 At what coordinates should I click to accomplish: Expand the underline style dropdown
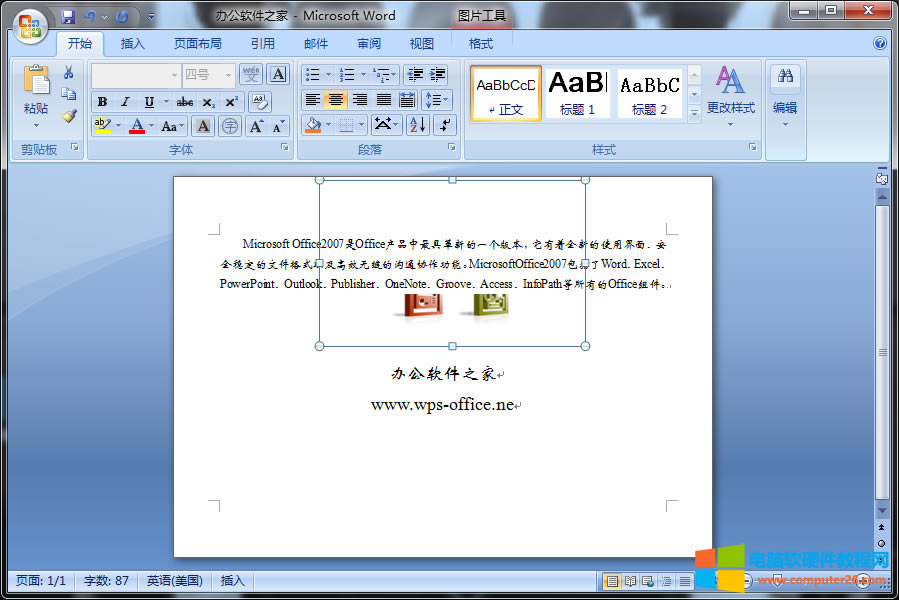point(166,102)
